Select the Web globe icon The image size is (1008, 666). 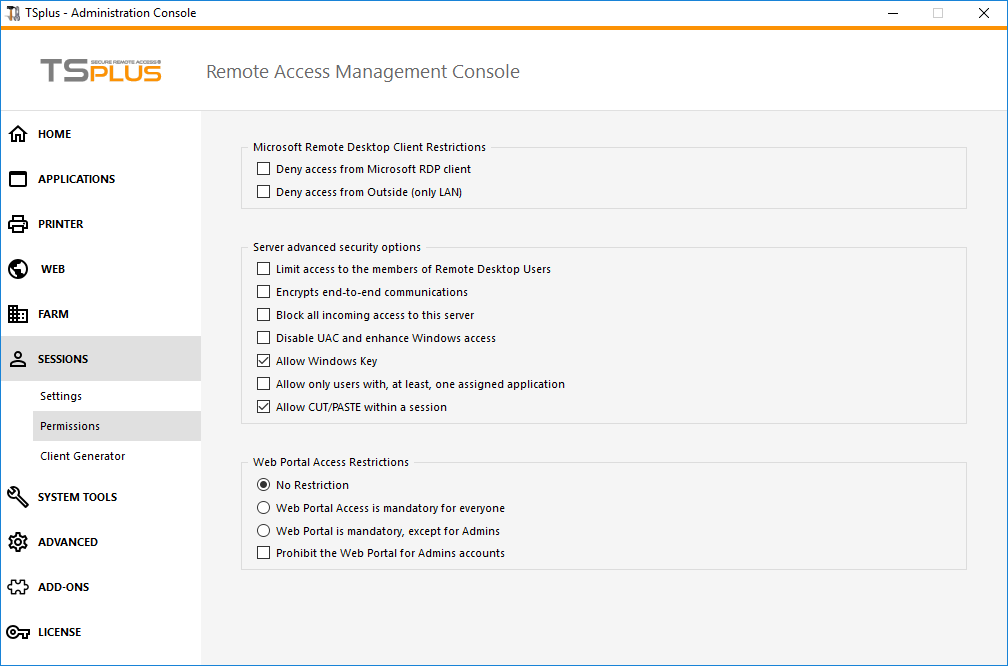pyautogui.click(x=18, y=269)
